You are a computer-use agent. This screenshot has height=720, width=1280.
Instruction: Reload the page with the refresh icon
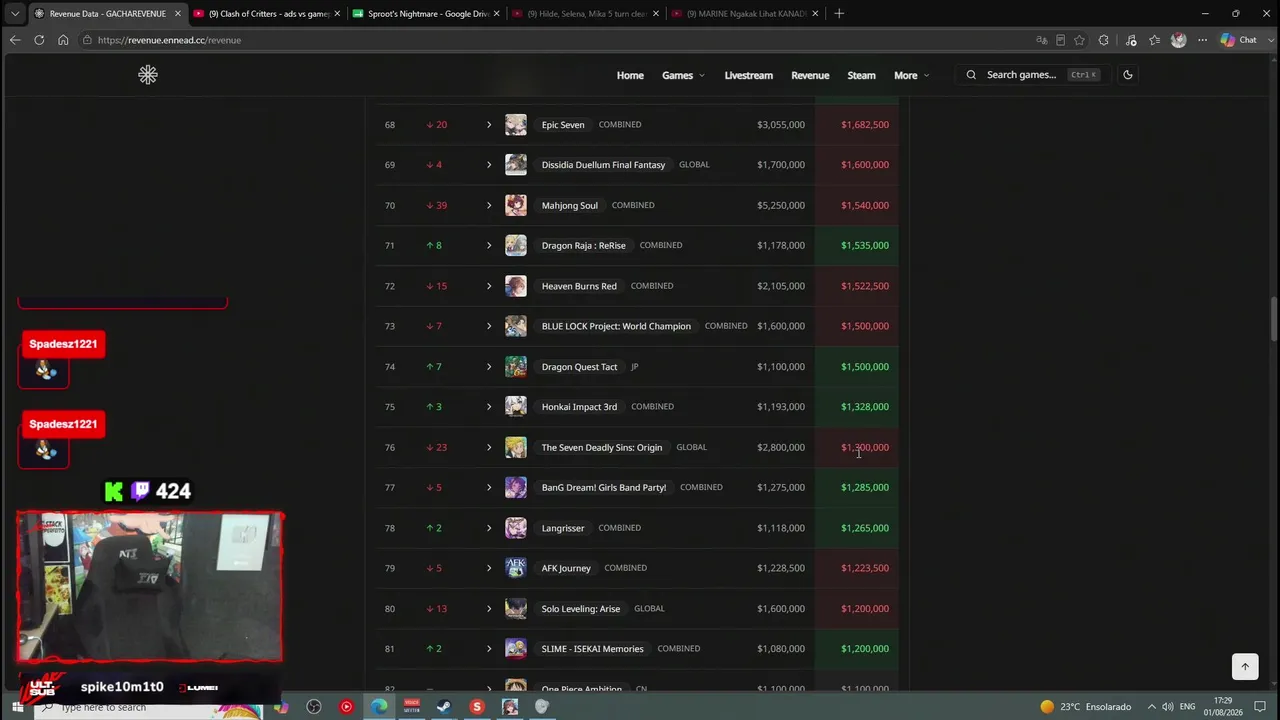tap(39, 40)
